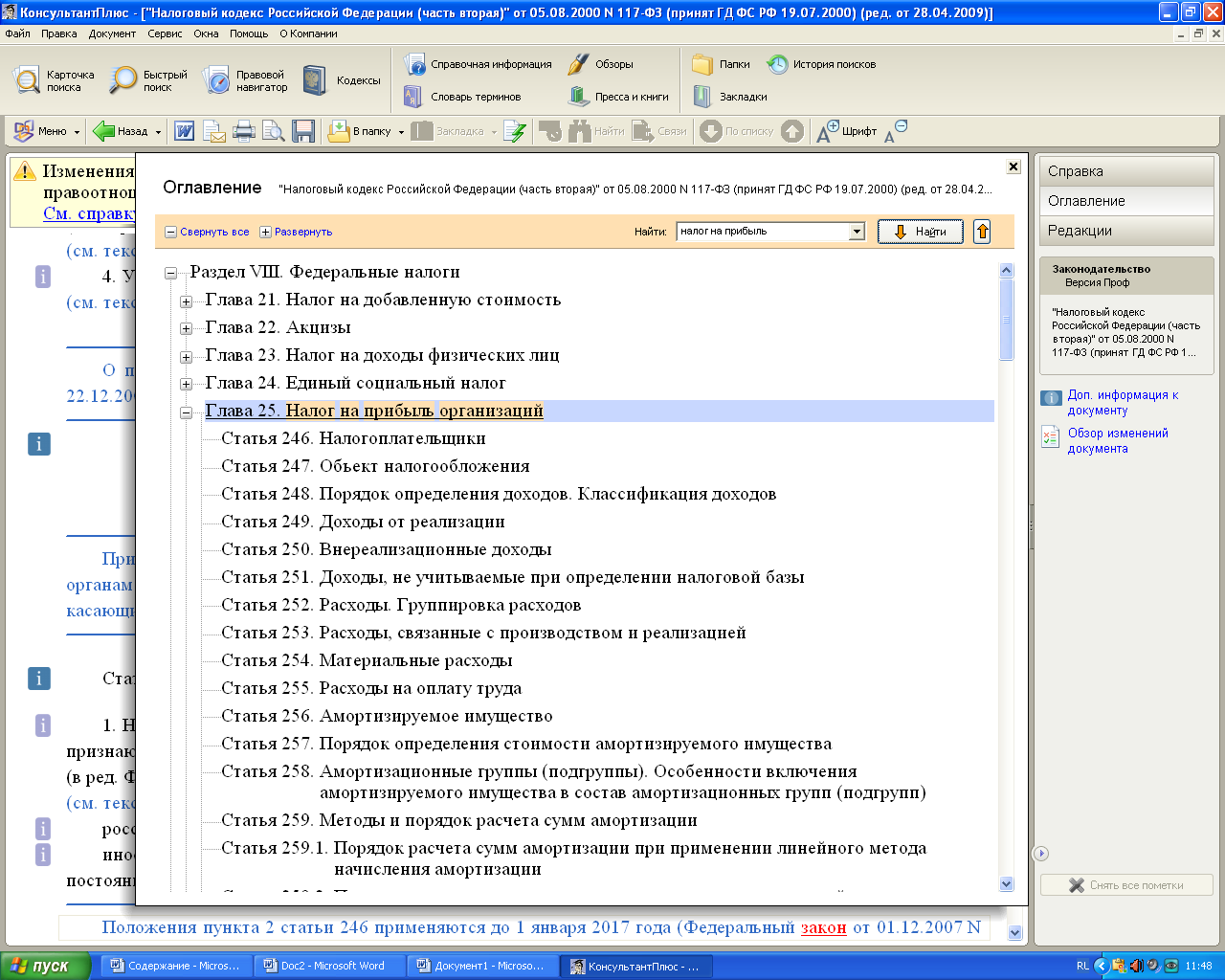Click Развернуть expand link

296,232
